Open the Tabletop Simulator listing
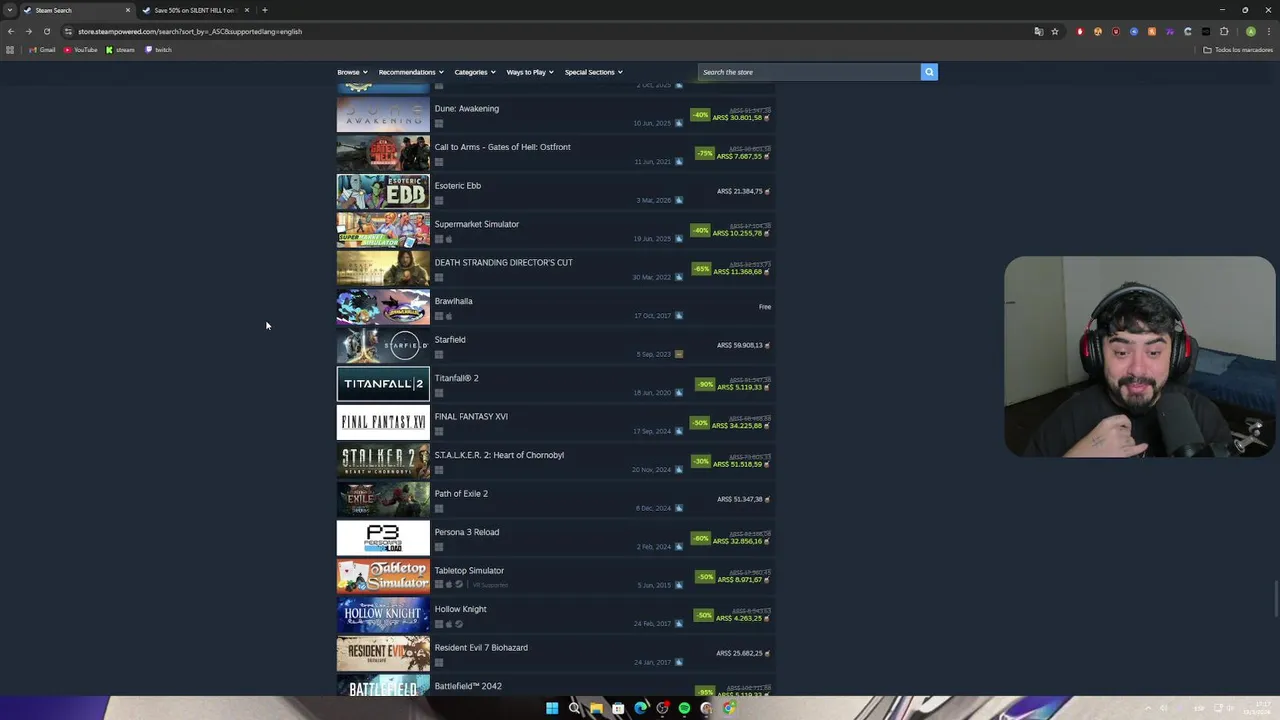Viewport: 1280px width, 720px height. tap(555, 577)
